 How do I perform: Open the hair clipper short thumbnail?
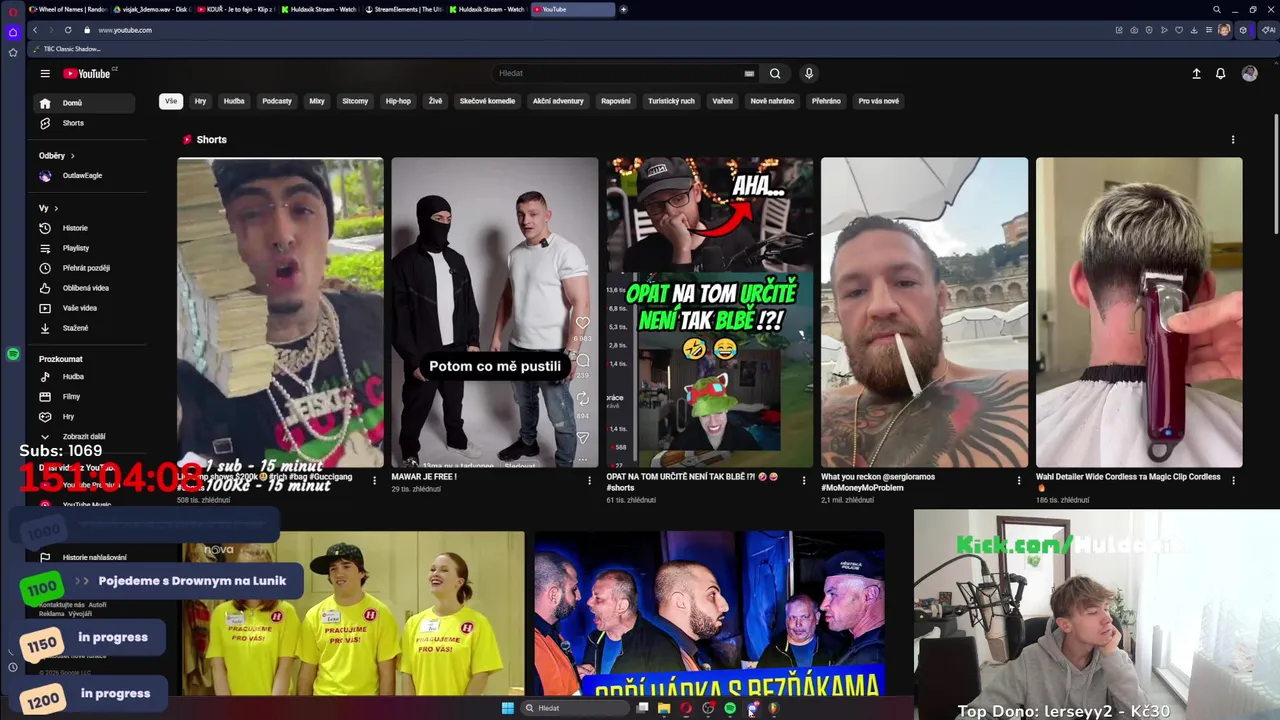click(x=1139, y=312)
